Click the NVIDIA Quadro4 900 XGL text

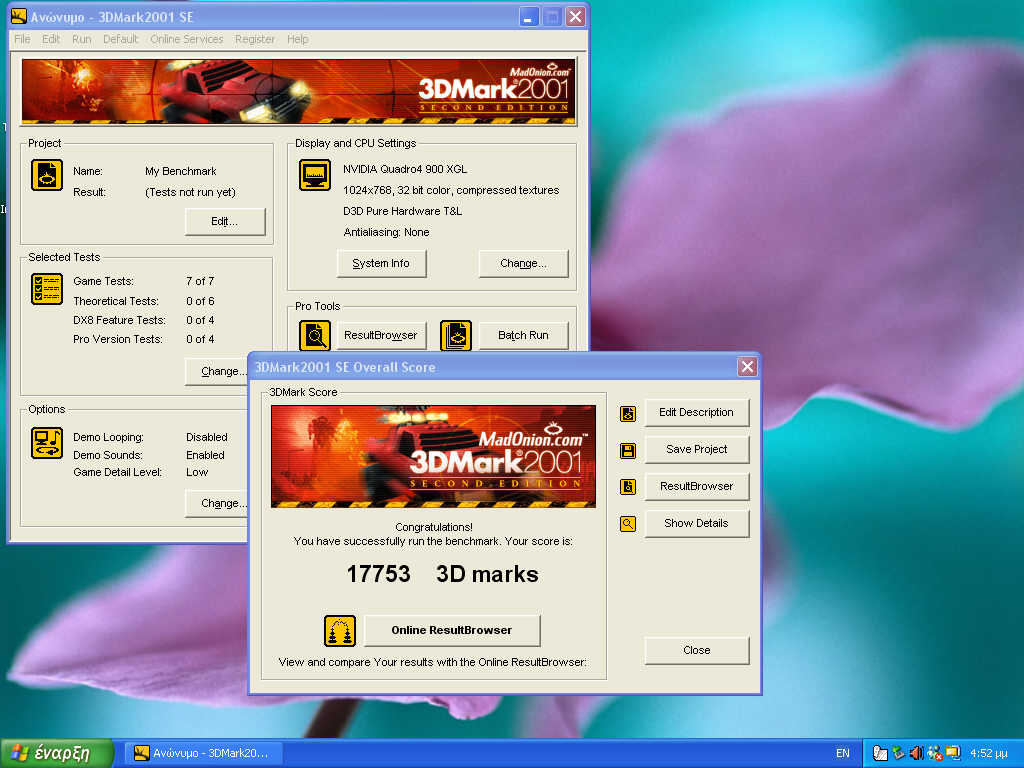(405, 169)
